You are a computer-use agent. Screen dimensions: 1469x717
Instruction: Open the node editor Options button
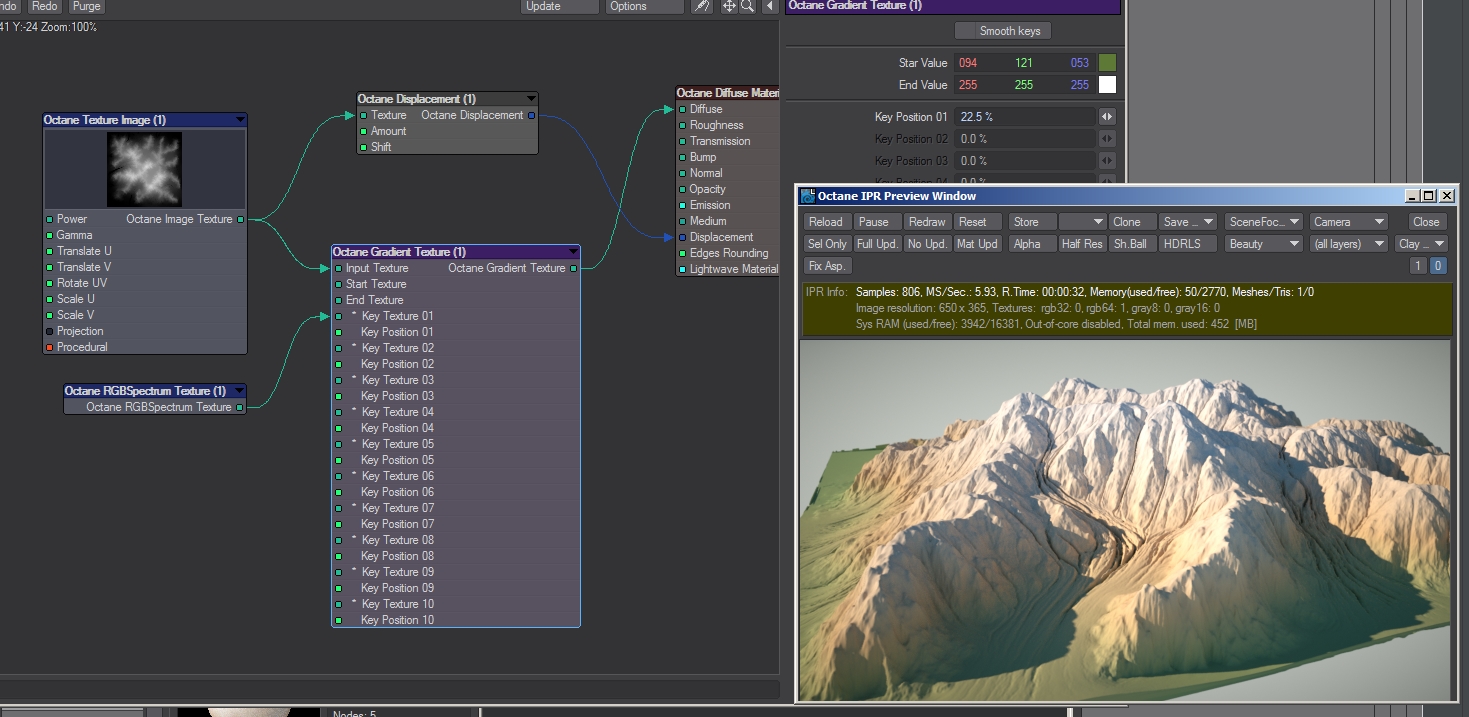645,6
